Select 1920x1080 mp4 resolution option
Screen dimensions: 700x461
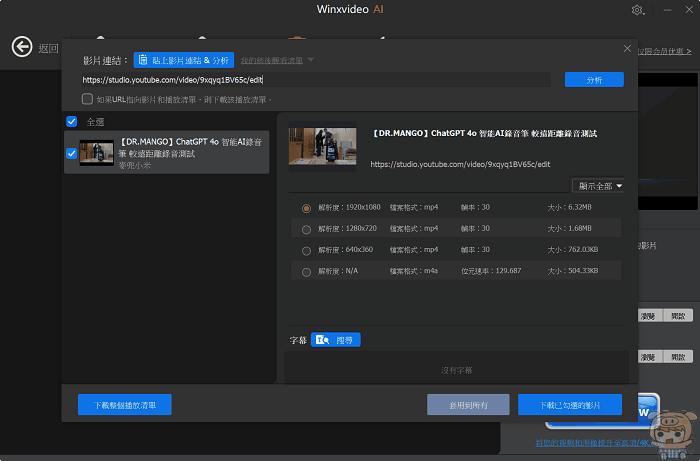coord(306,208)
